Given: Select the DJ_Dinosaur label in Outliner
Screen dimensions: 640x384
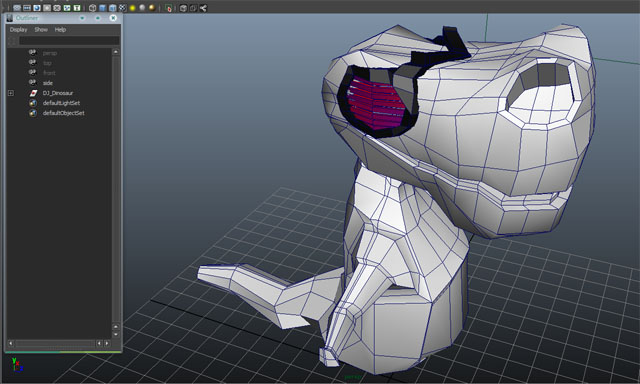Looking at the screenshot, I should point(58,93).
